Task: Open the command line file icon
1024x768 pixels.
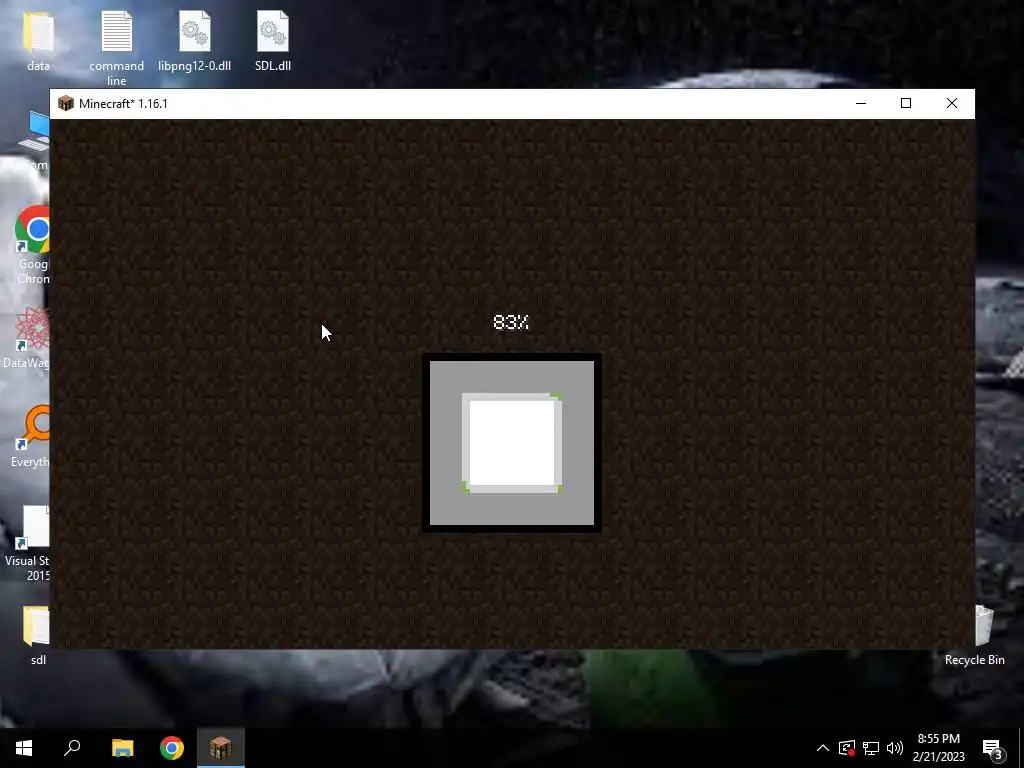Action: click(116, 47)
